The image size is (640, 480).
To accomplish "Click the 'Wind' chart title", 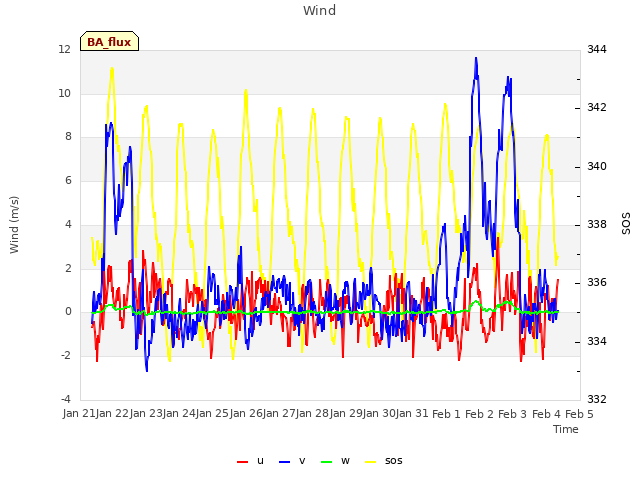I will tap(320, 10).
